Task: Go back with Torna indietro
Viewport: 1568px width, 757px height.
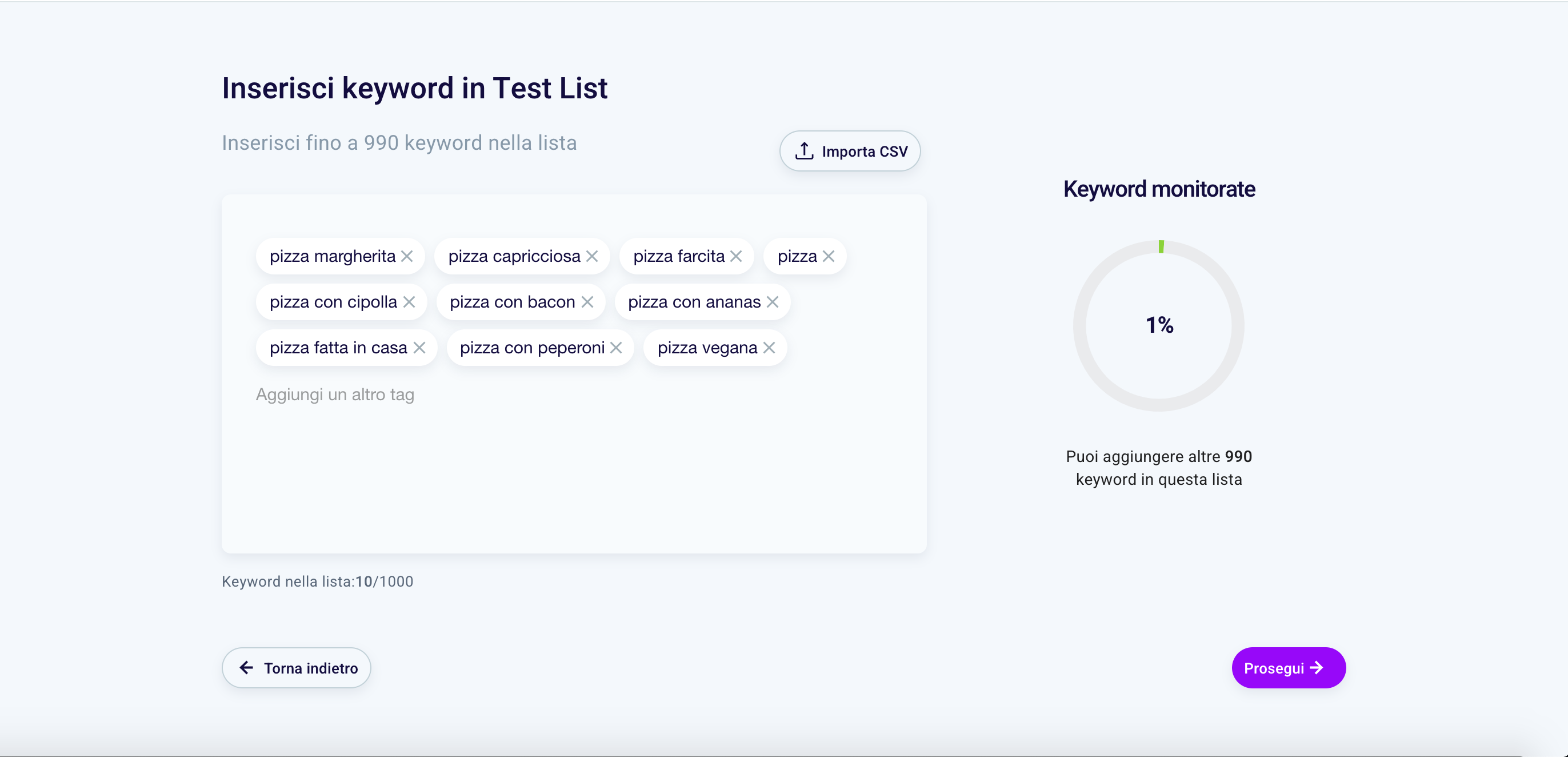Action: tap(297, 668)
